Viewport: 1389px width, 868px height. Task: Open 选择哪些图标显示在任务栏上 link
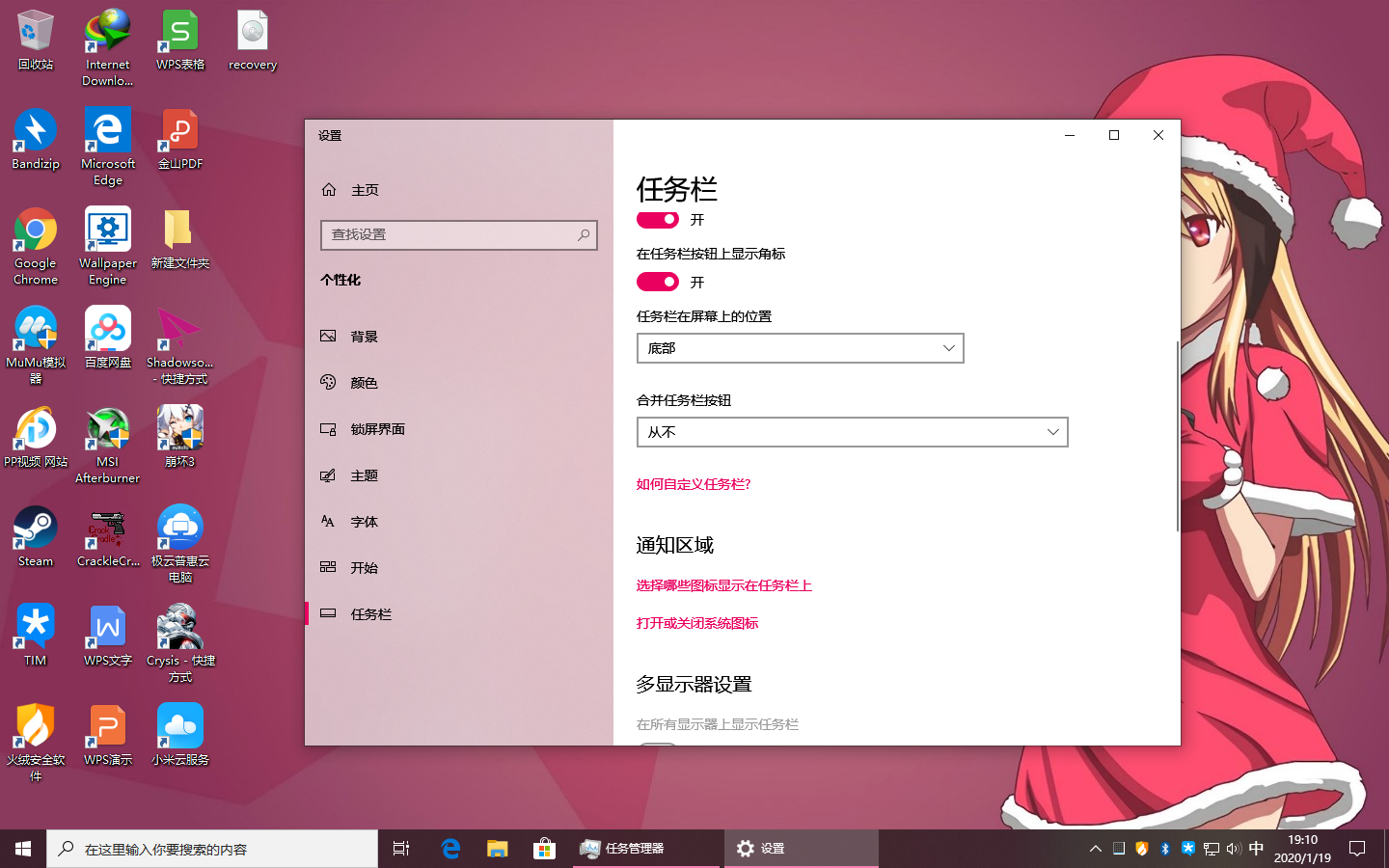tap(724, 585)
